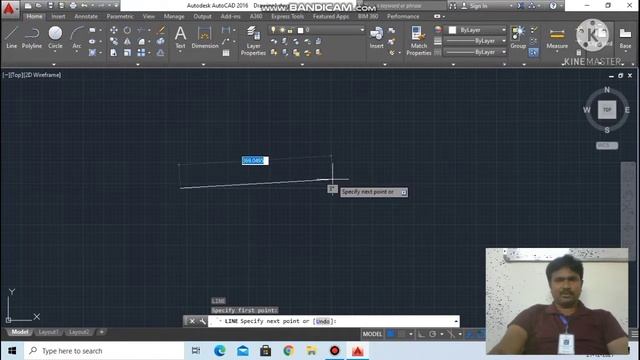Toggle the layer on/off lightbulb icon
Viewport: 640px width, 360px height.
[x=273, y=30]
